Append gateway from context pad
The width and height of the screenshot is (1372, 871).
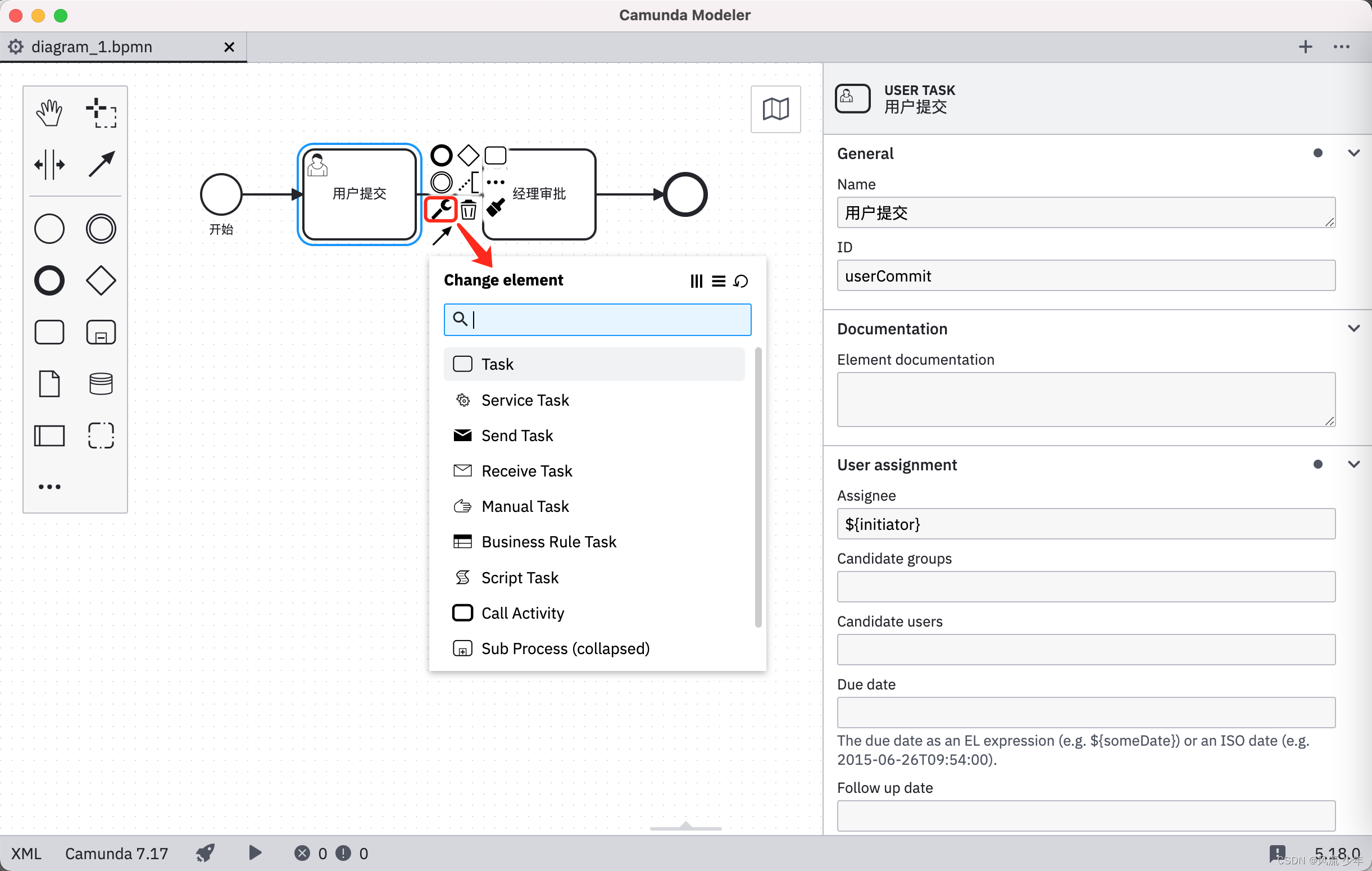click(x=469, y=155)
